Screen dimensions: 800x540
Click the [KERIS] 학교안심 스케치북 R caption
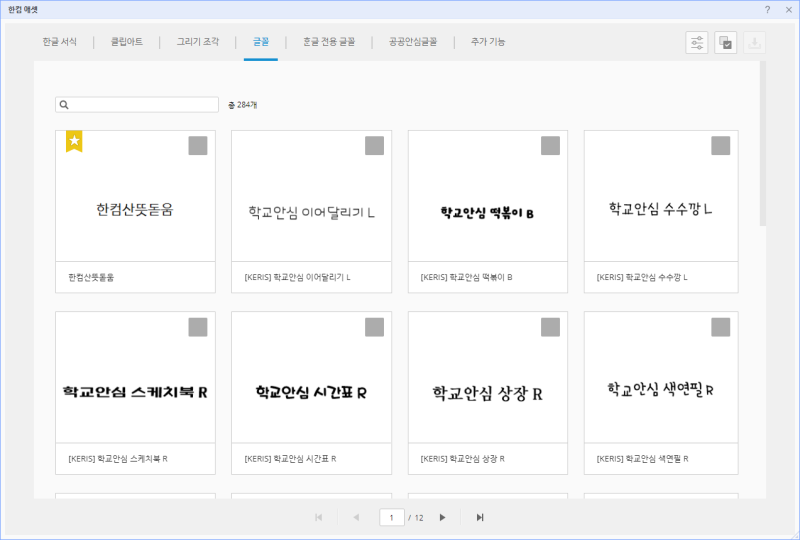point(118,459)
